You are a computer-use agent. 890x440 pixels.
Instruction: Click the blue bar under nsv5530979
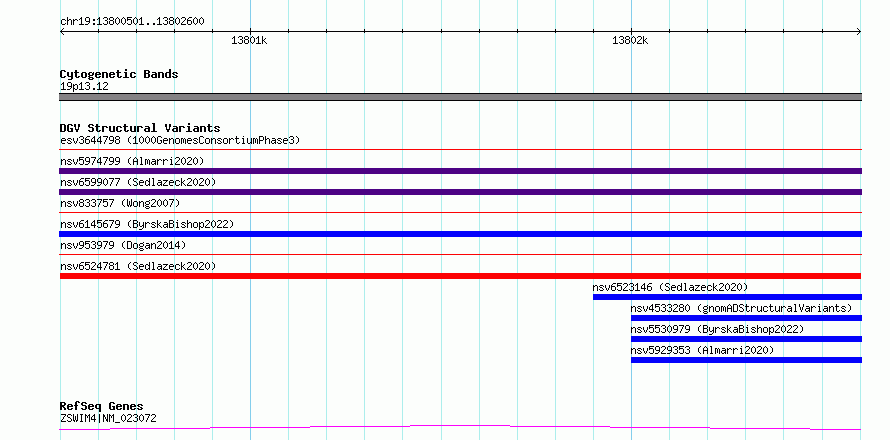pos(746,339)
